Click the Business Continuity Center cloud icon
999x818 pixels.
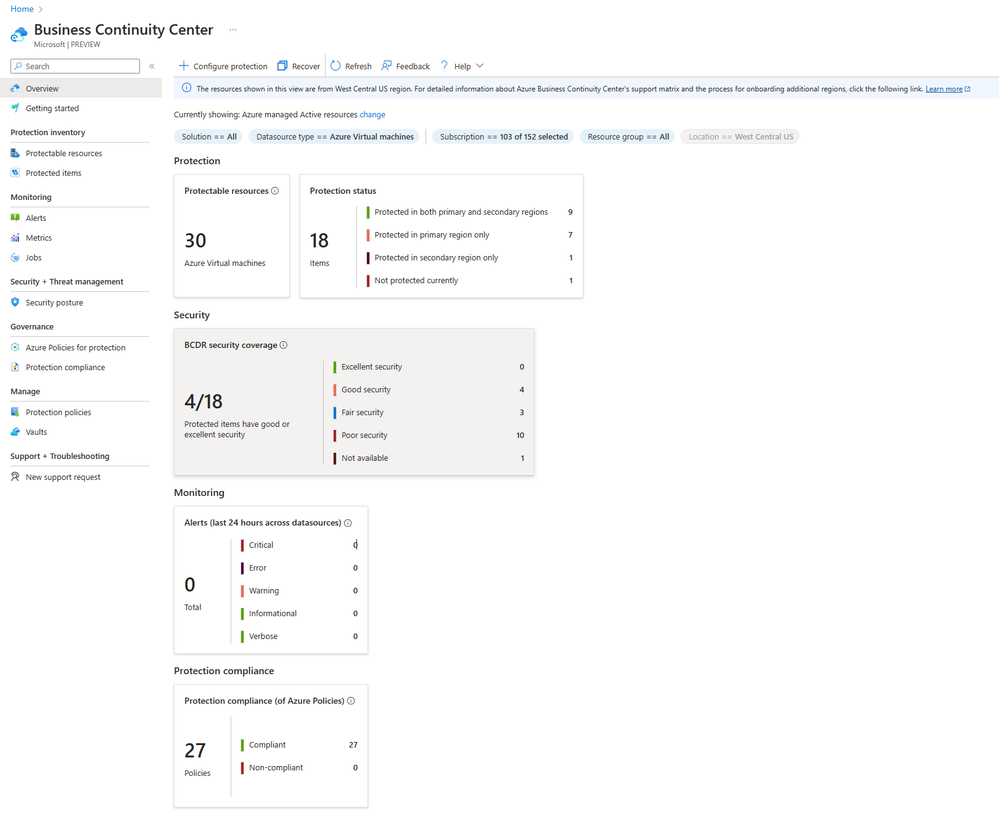tap(19, 34)
